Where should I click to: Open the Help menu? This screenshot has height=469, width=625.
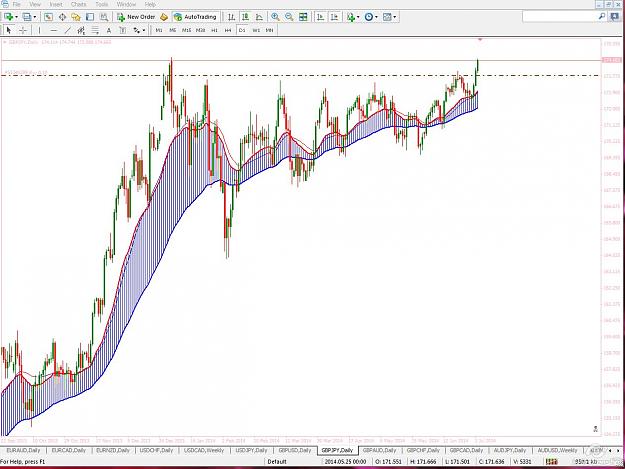(150, 4)
